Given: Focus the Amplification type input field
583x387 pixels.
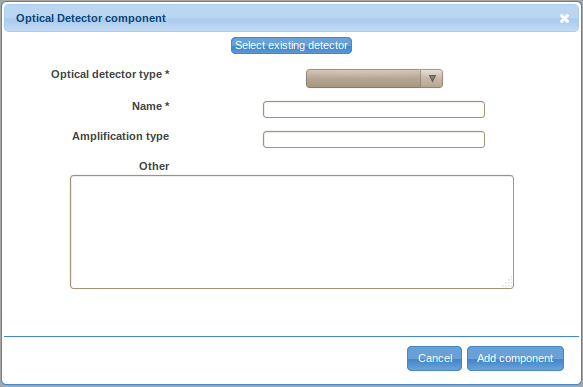Looking at the screenshot, I should point(374,139).
